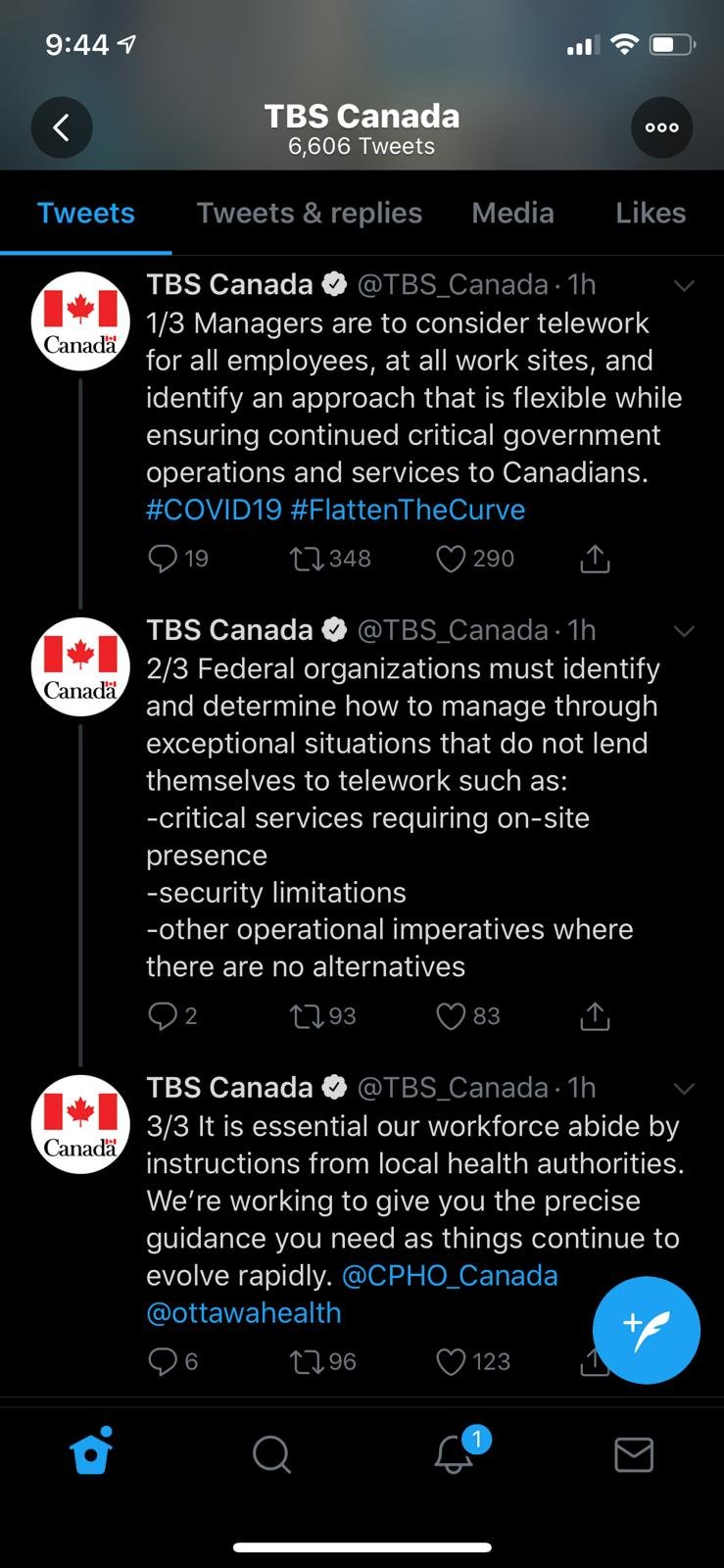724x1568 pixels.
Task: Open the @CPHO_Canada mention link
Action: point(450,1275)
